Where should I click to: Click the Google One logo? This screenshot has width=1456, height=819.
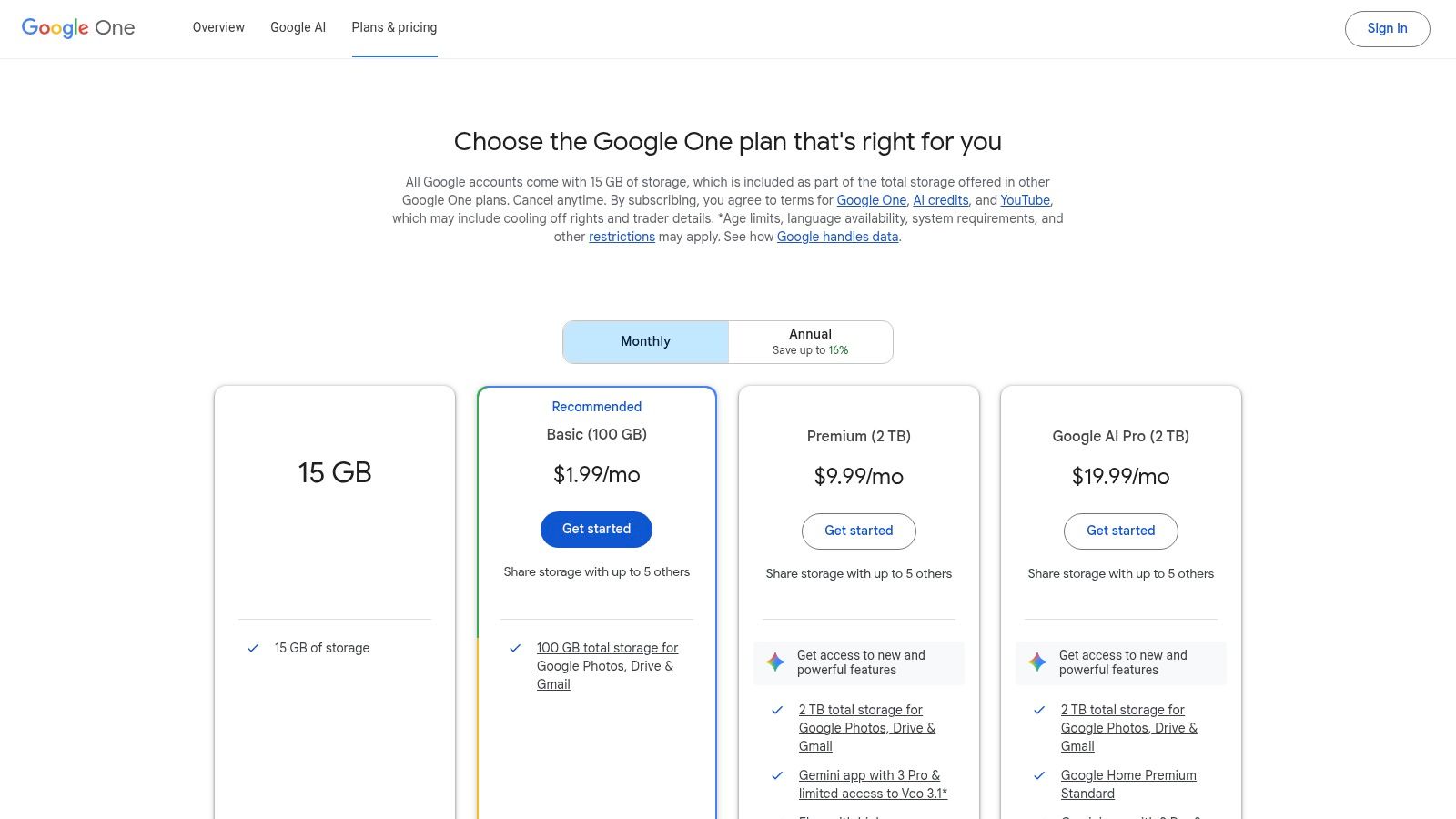[77, 28]
